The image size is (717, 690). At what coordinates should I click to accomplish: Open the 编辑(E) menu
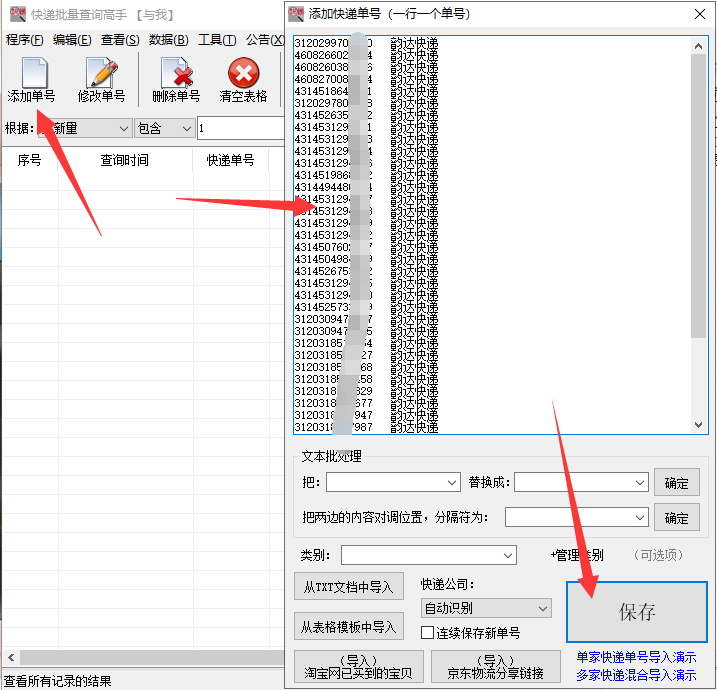point(72,40)
